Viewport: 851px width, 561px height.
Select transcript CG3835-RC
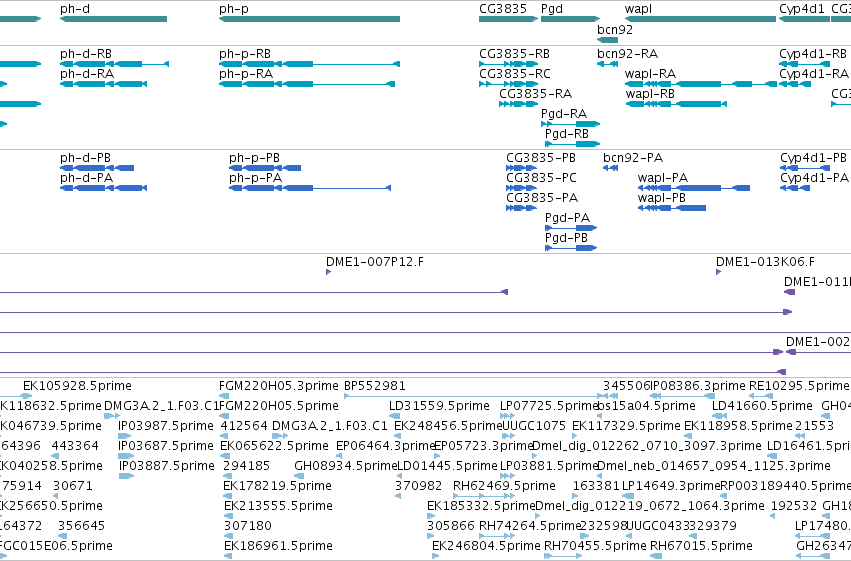pyautogui.click(x=507, y=84)
